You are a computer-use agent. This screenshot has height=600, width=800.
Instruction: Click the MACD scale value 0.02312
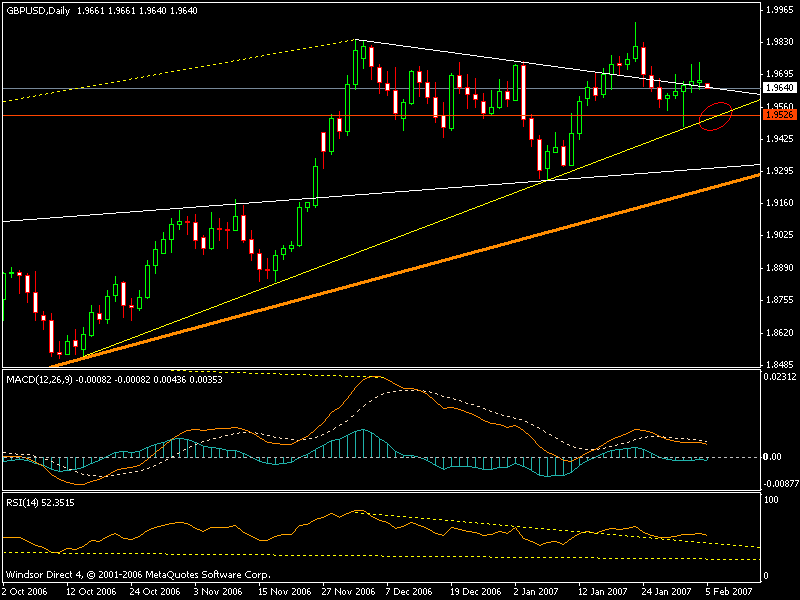[x=779, y=377]
